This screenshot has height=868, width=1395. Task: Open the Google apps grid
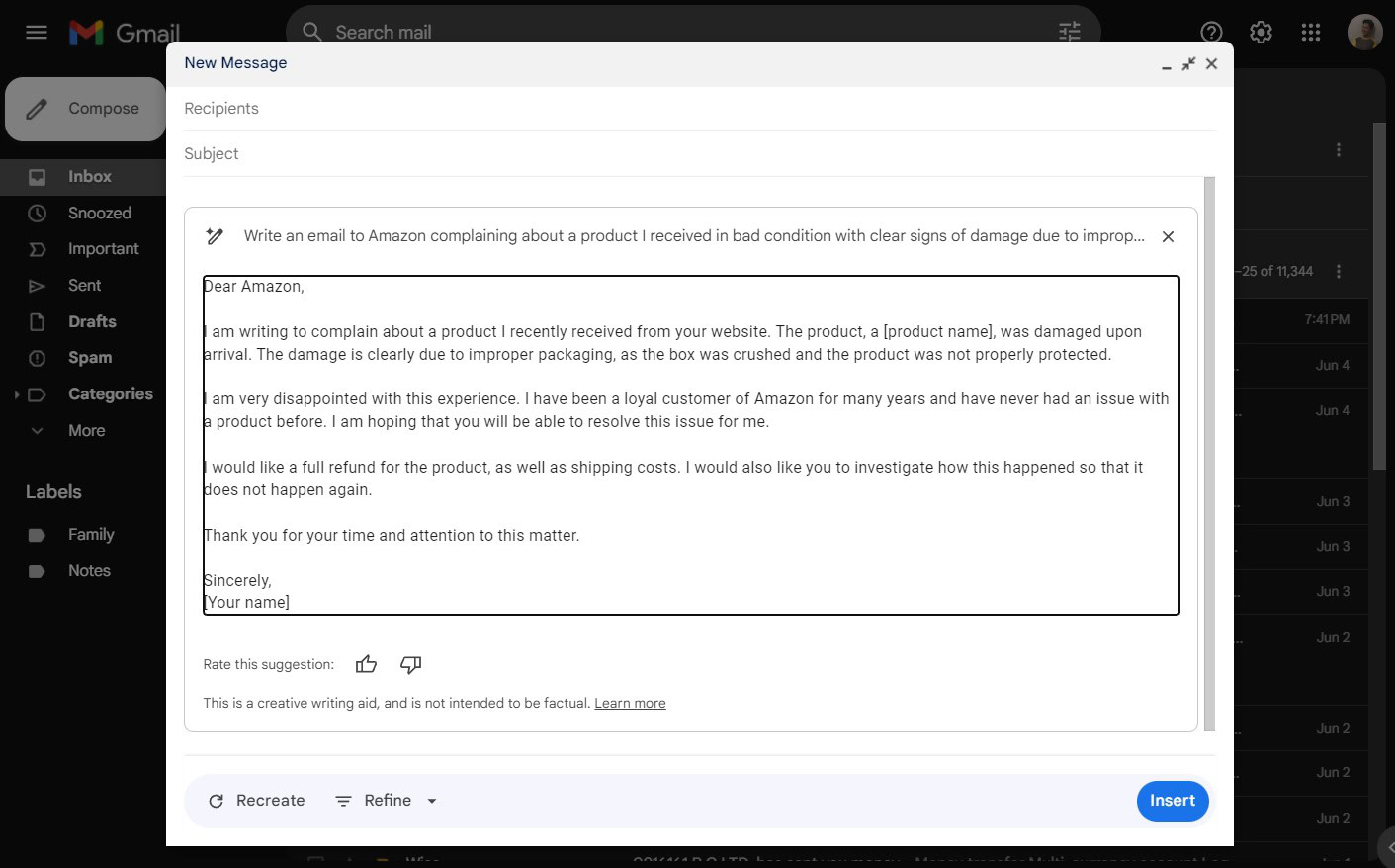[x=1311, y=33]
